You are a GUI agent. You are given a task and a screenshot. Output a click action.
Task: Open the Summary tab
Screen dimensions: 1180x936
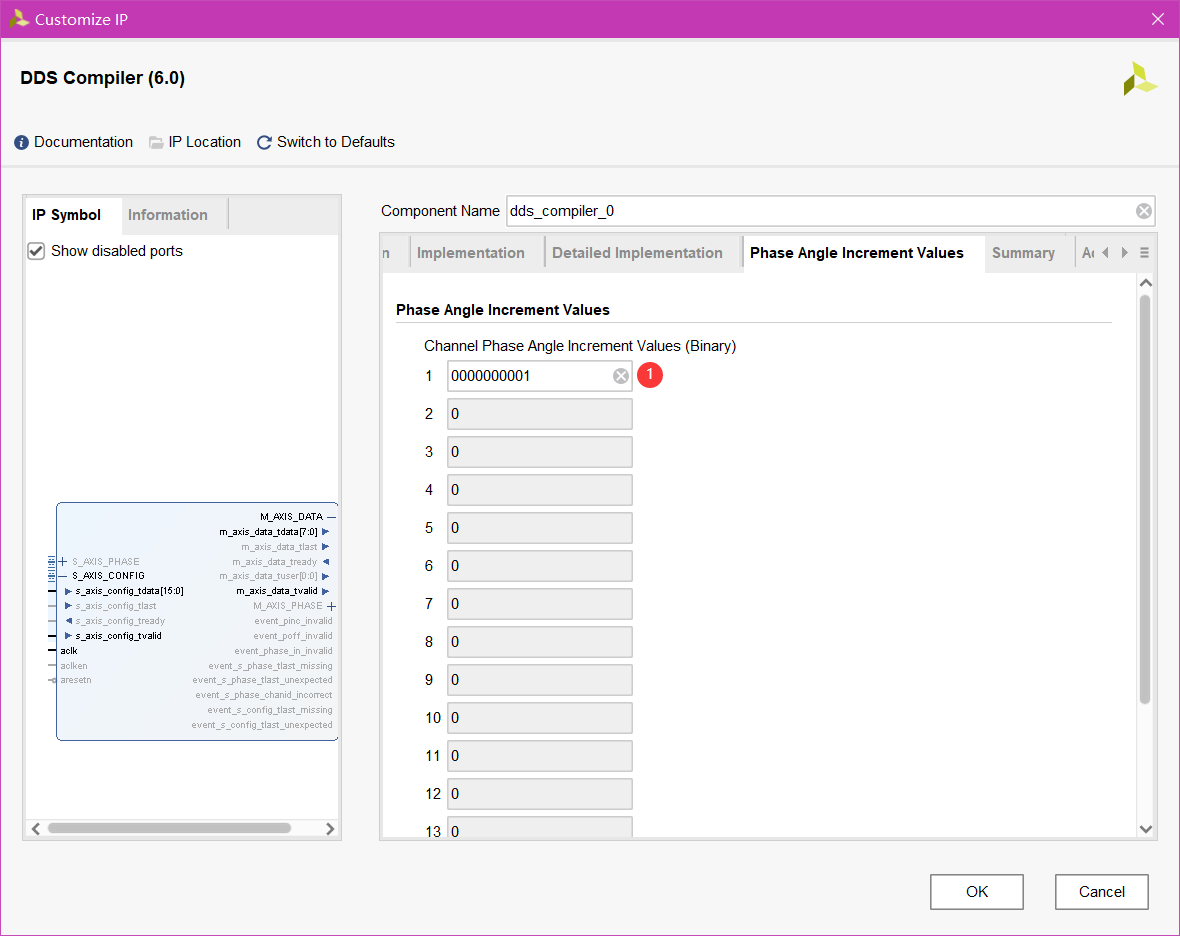1023,253
